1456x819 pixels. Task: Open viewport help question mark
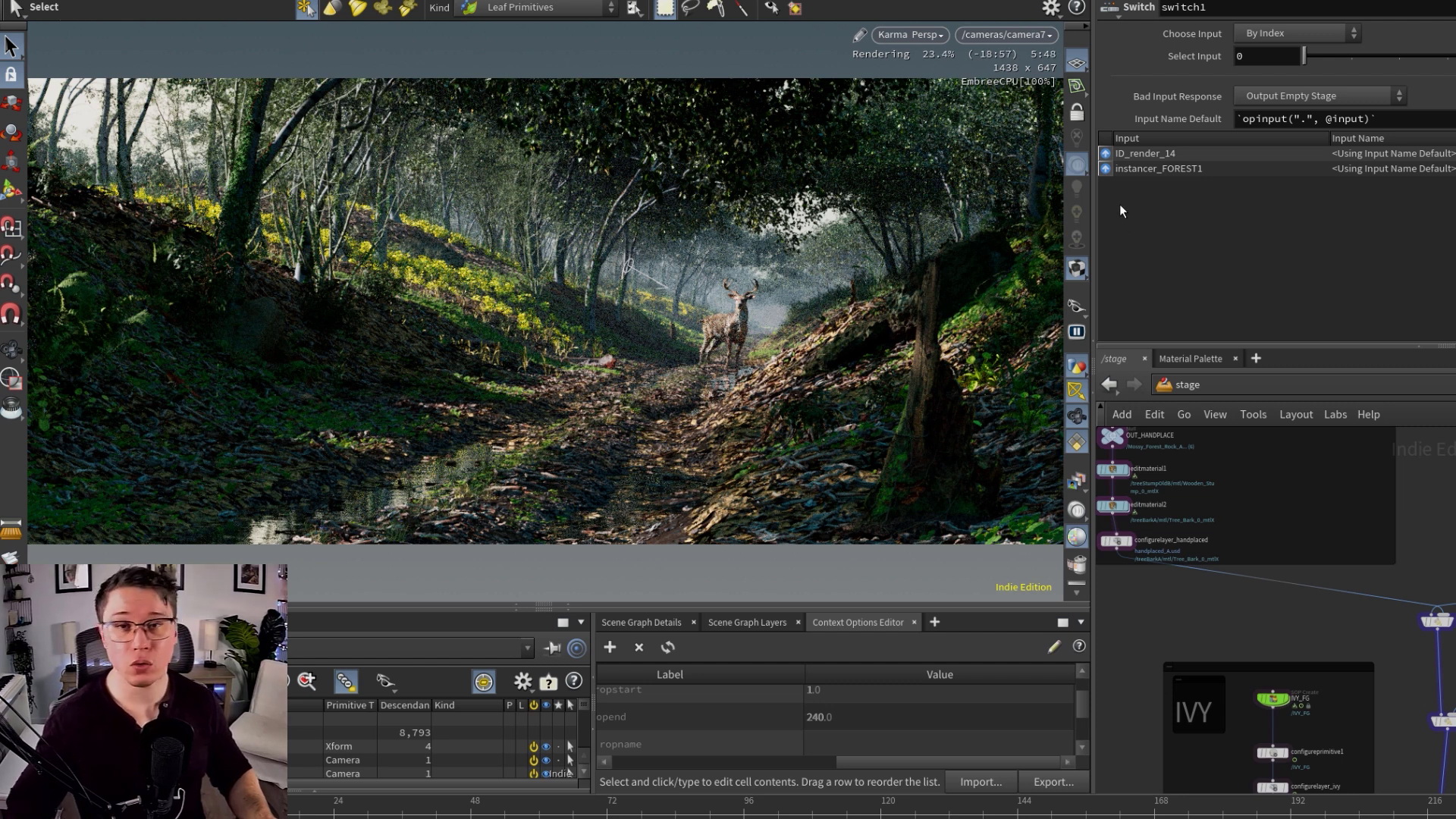pos(1076,8)
